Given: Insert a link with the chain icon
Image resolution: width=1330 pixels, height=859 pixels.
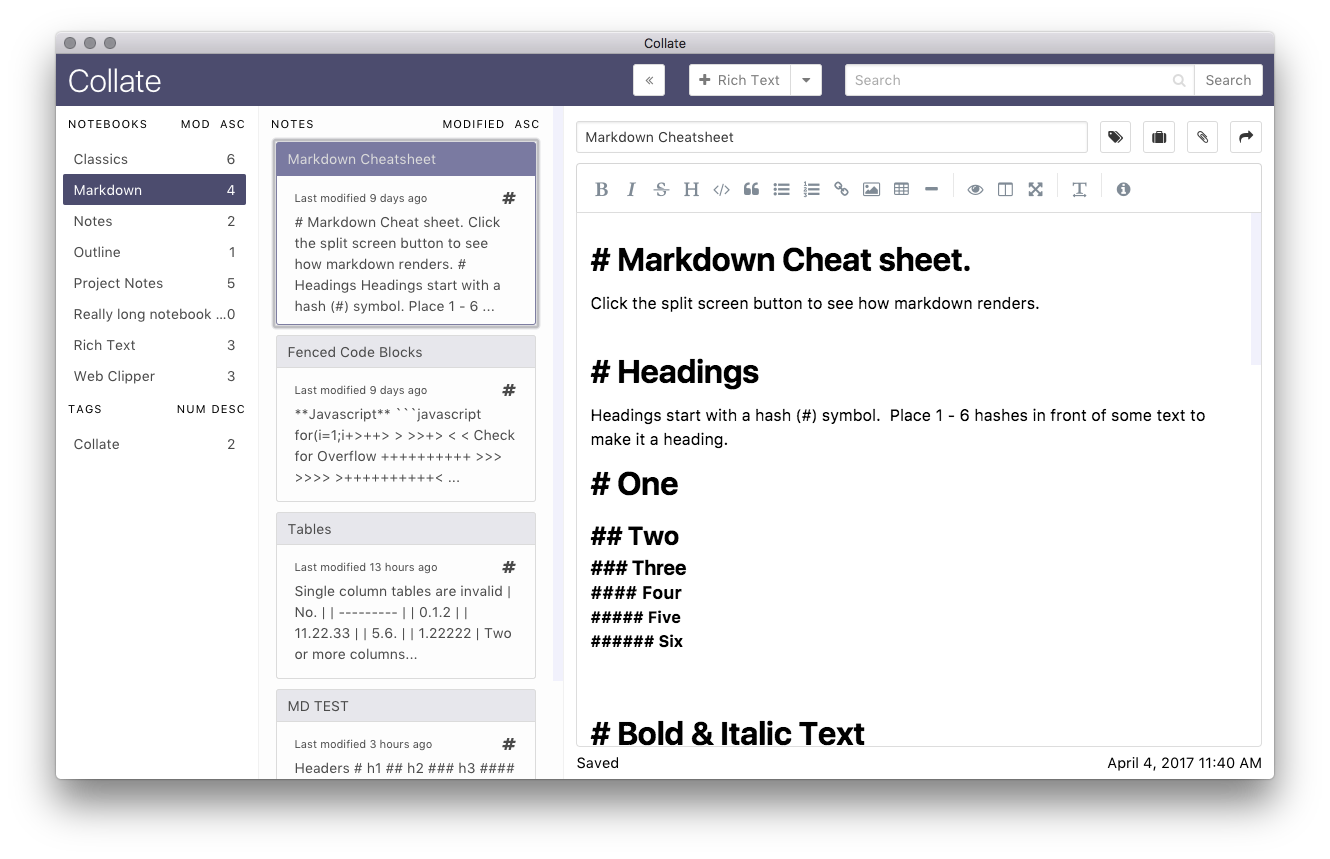Looking at the screenshot, I should (841, 189).
